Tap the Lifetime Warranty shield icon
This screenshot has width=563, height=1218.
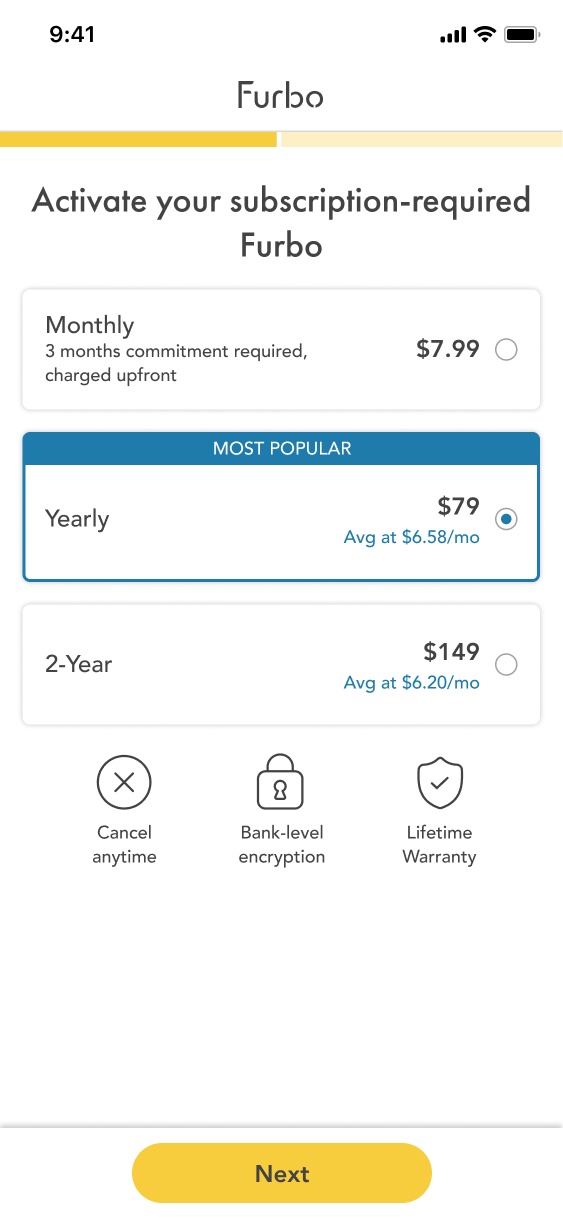pyautogui.click(x=439, y=782)
